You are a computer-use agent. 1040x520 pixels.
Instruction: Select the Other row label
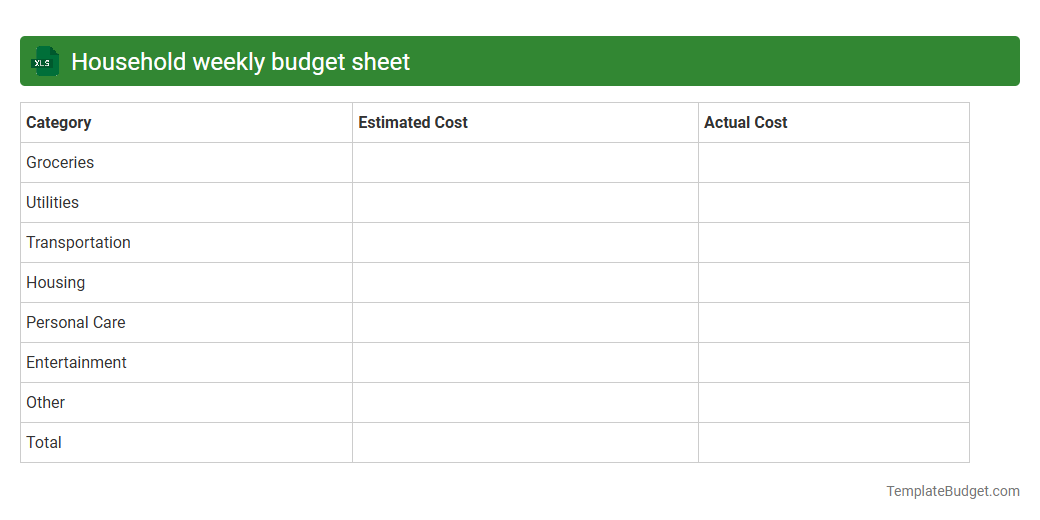(45, 403)
